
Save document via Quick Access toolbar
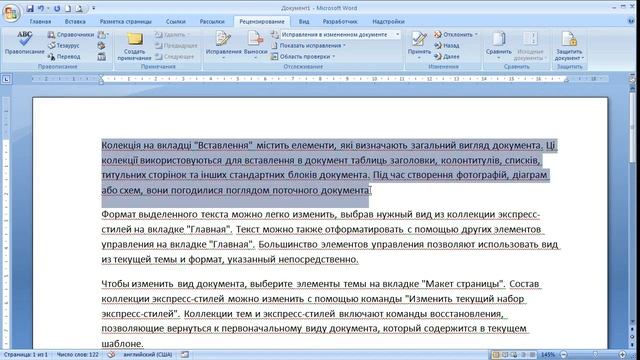[30, 8]
